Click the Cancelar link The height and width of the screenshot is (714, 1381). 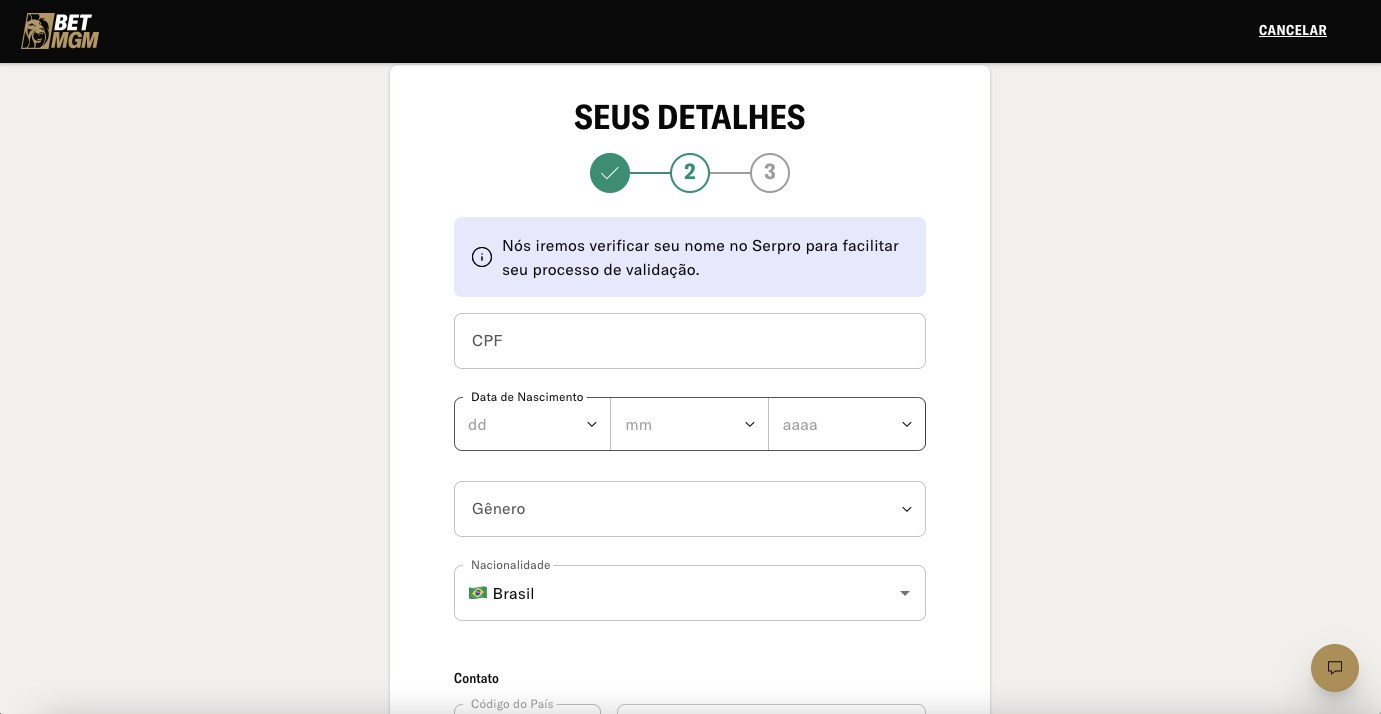pos(1293,31)
